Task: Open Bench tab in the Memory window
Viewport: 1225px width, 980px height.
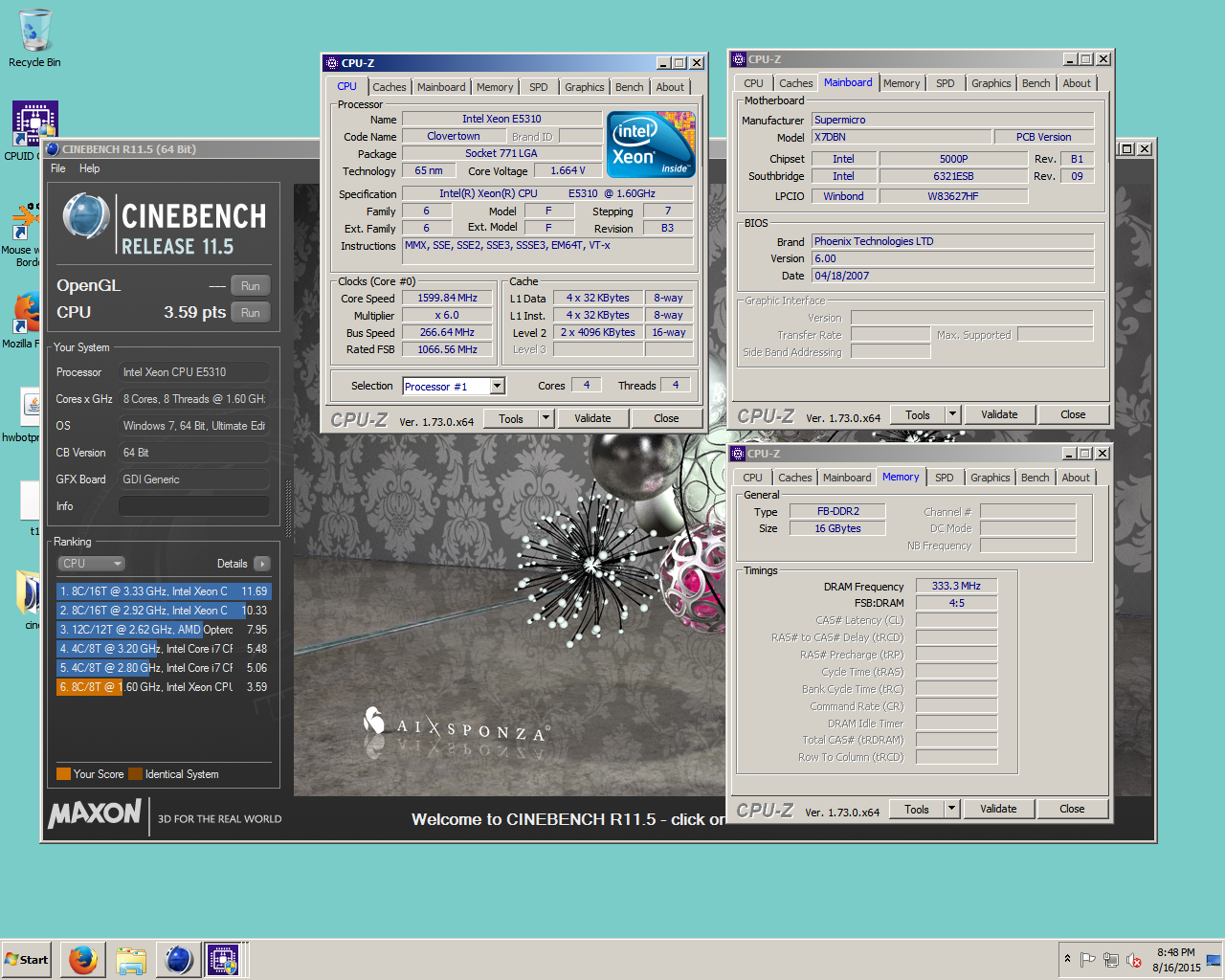Action: pyautogui.click(x=1035, y=478)
